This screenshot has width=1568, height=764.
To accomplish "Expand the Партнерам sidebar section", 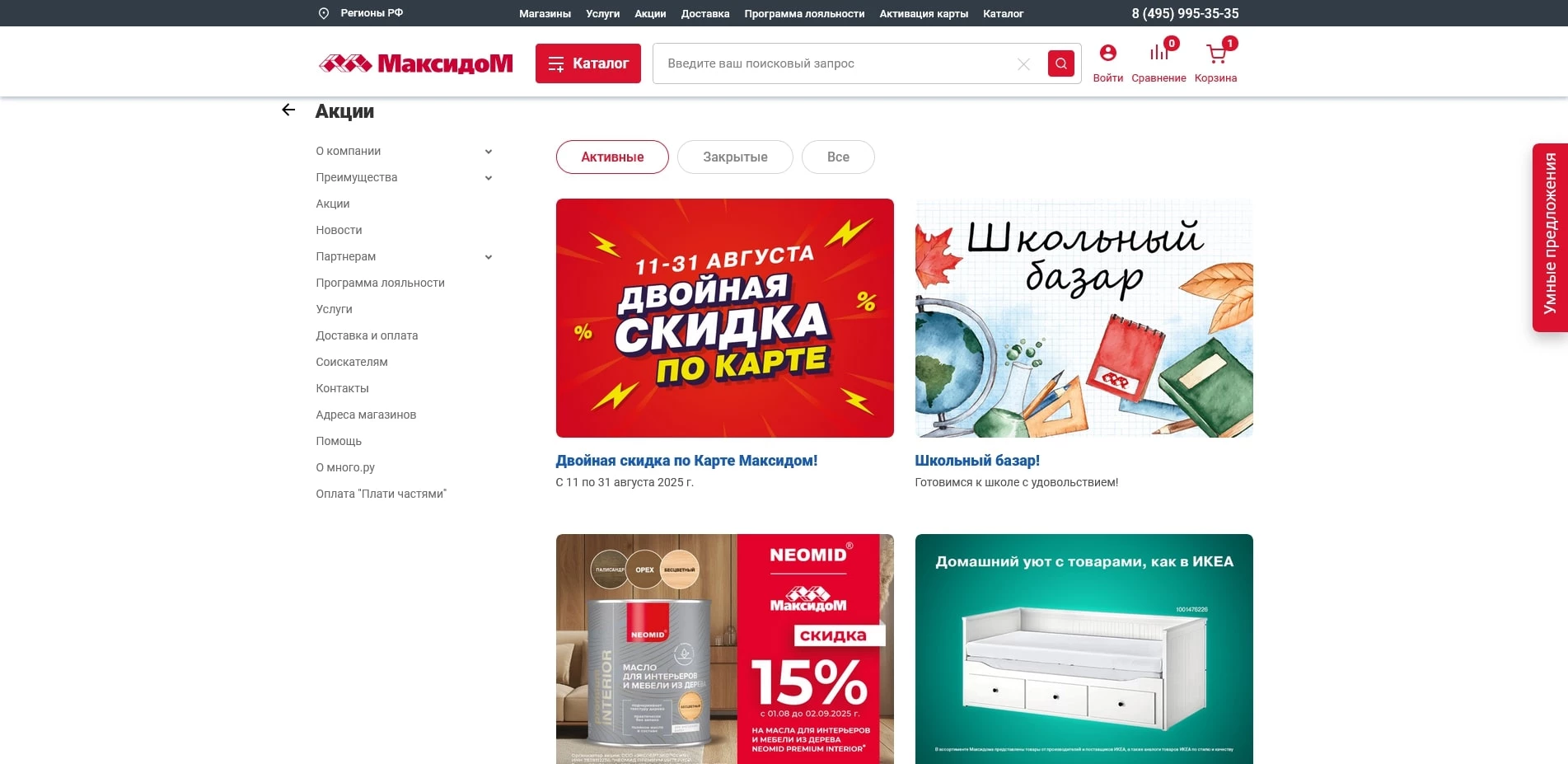I will click(489, 257).
